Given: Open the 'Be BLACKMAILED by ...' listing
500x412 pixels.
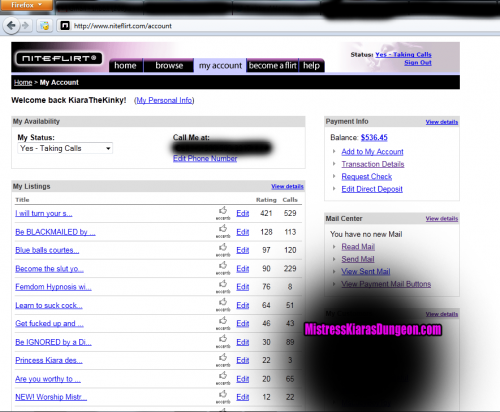Looking at the screenshot, I should [x=55, y=232].
